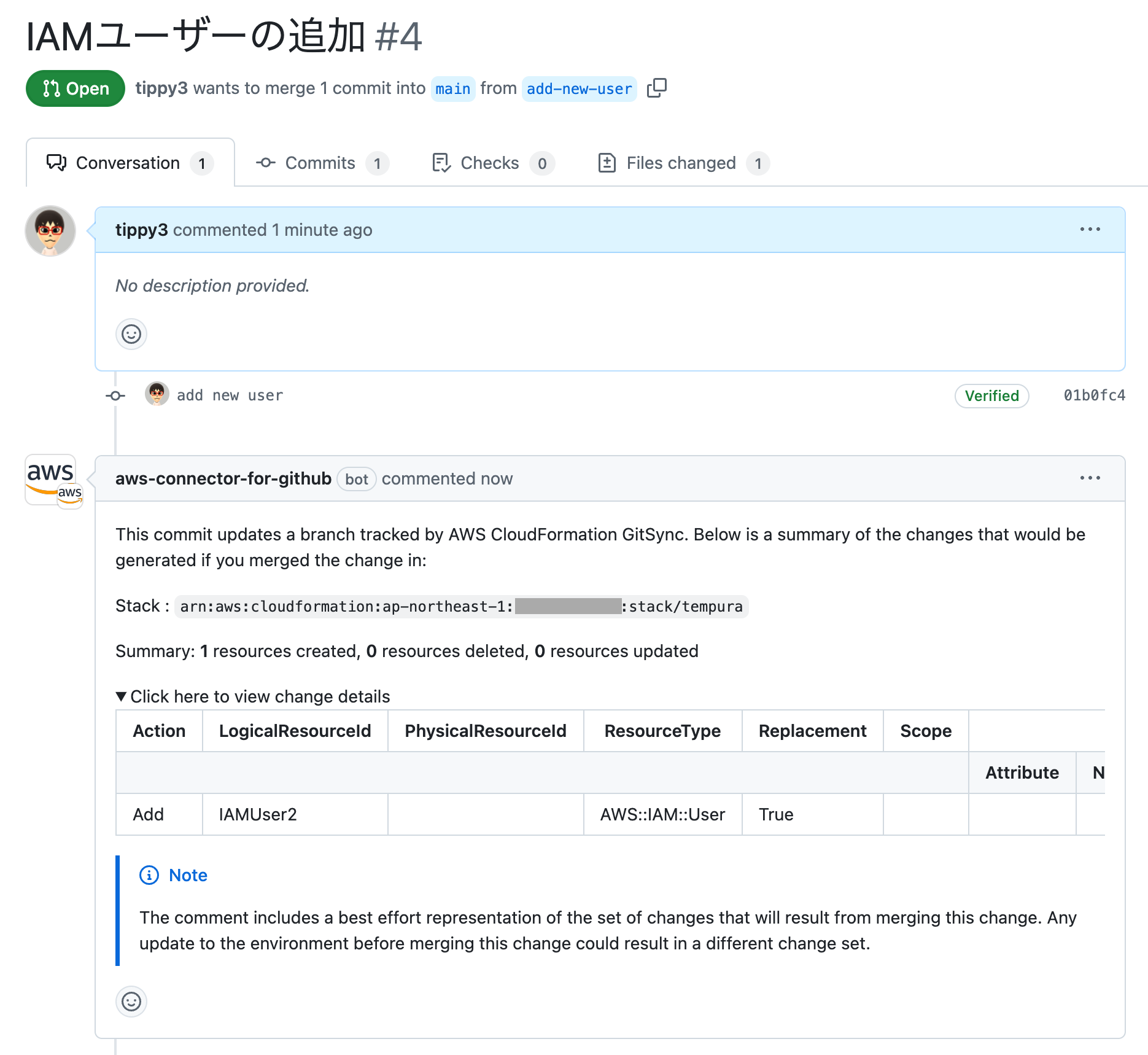Click the Note info icon

149,875
